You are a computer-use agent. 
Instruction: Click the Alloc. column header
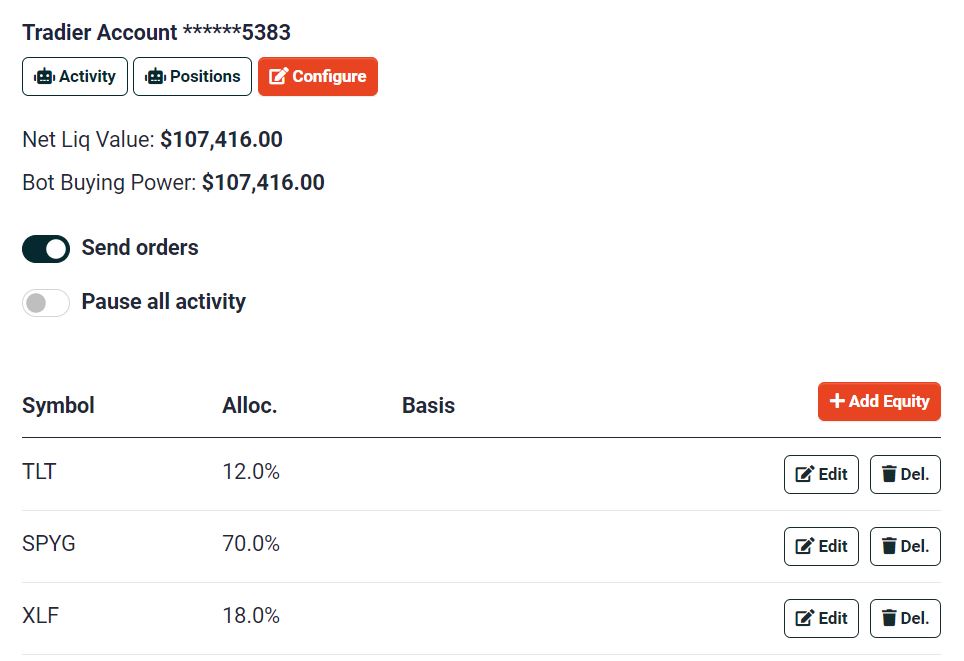250,405
